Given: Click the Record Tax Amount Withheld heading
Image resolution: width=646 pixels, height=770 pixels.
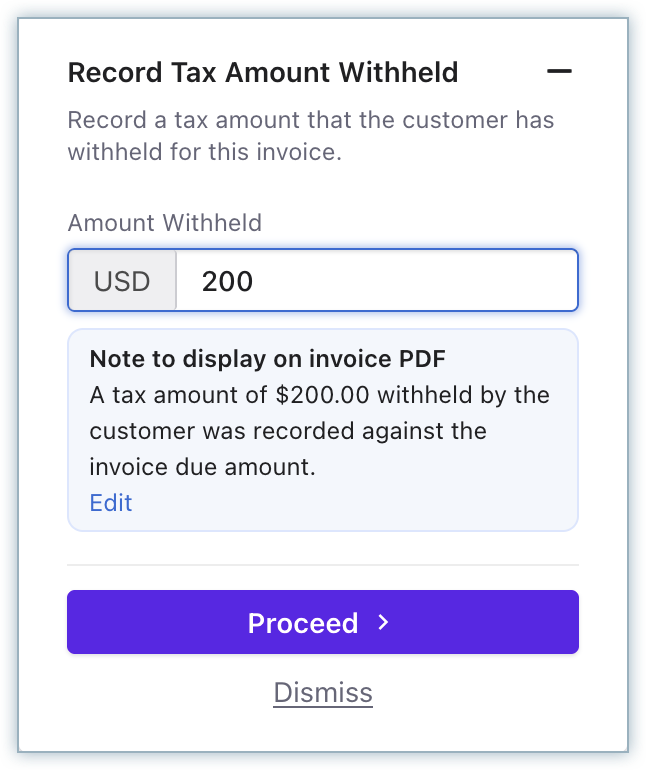Looking at the screenshot, I should (262, 72).
